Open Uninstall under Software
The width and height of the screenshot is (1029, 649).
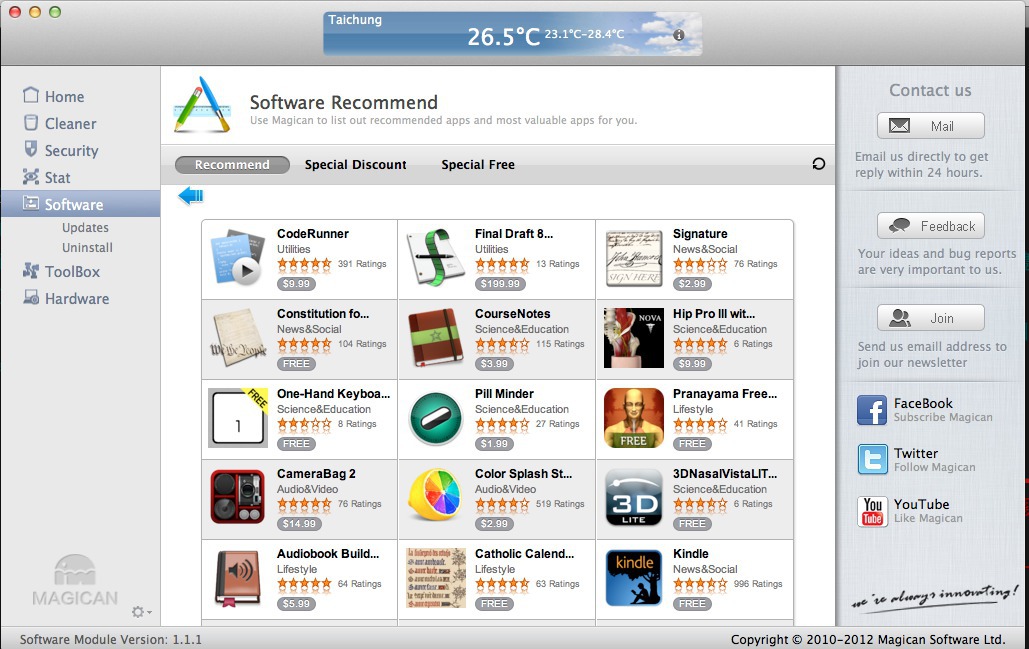click(87, 247)
